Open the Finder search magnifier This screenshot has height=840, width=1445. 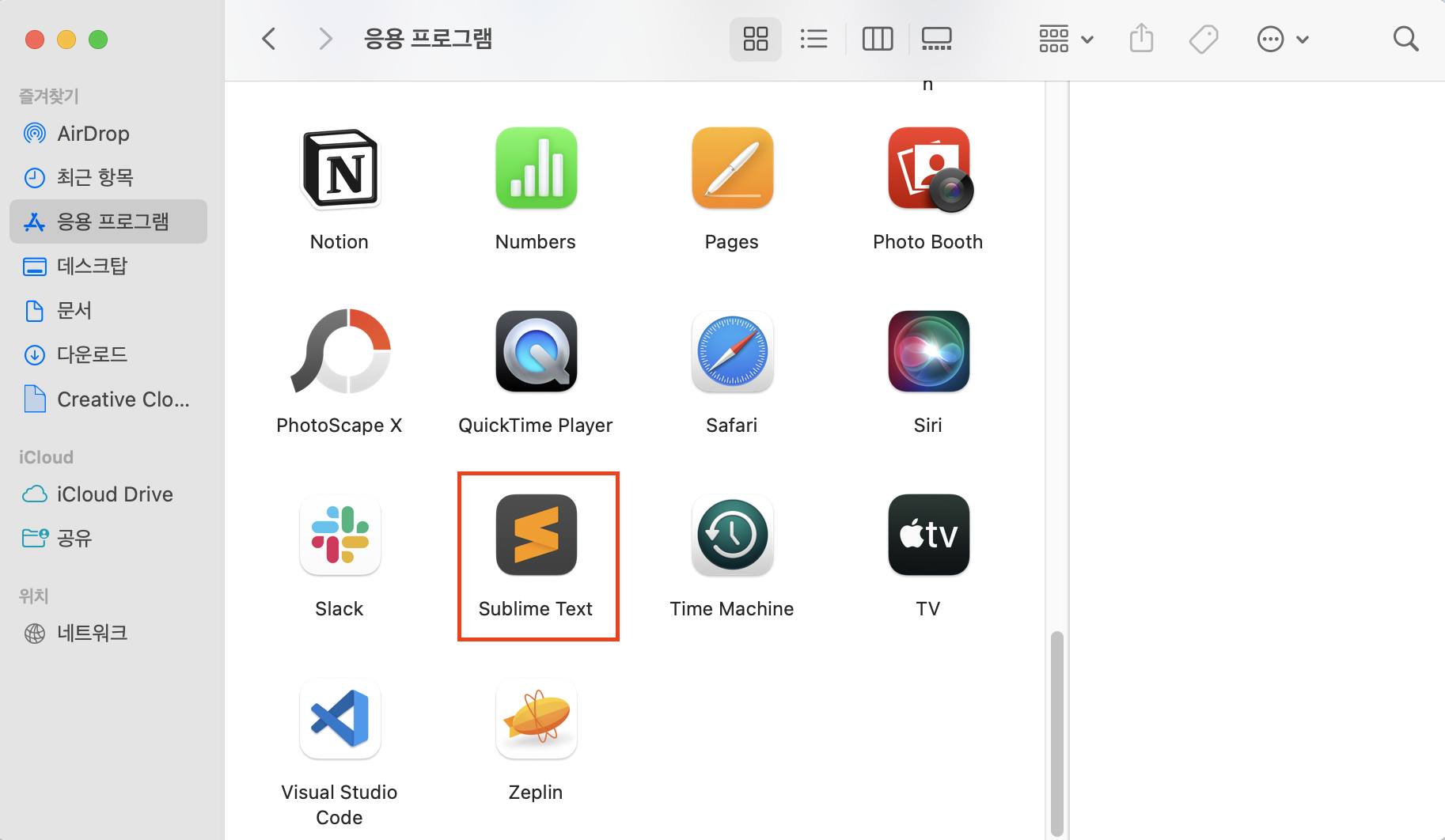(1405, 39)
